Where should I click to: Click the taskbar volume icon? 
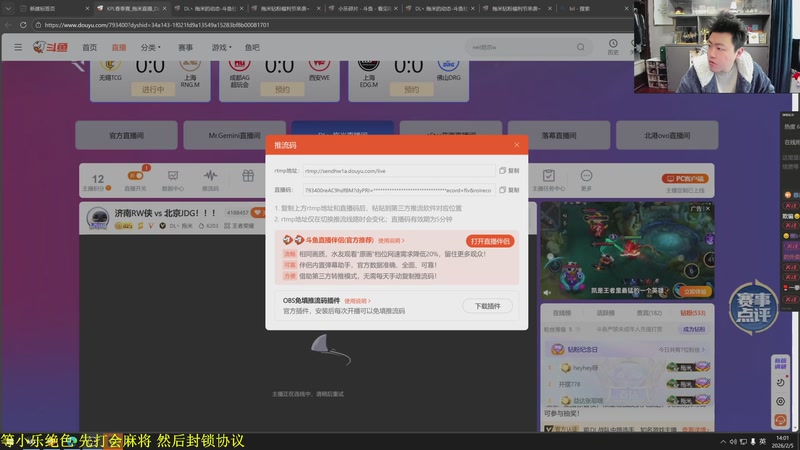point(733,442)
